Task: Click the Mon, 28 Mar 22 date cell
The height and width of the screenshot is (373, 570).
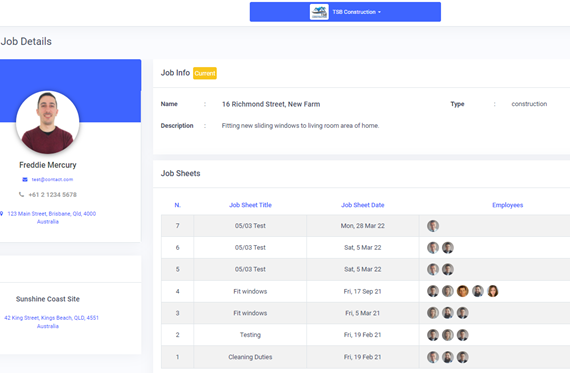Action: pyautogui.click(x=362, y=226)
